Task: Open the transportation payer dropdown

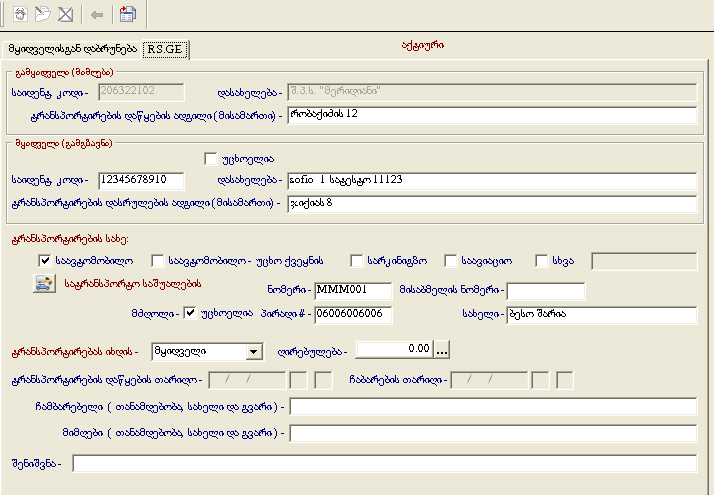Action: click(x=254, y=351)
